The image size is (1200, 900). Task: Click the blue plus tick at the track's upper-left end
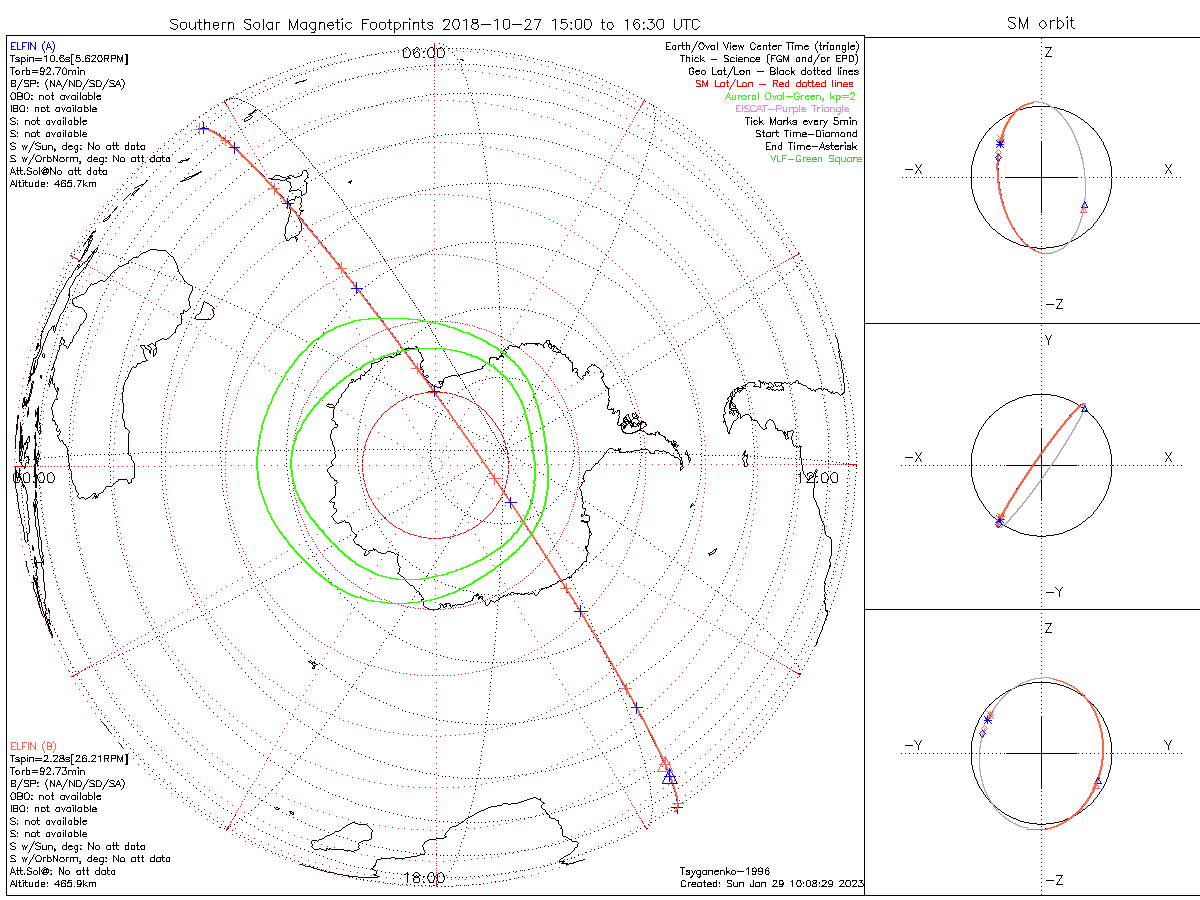[x=203, y=128]
